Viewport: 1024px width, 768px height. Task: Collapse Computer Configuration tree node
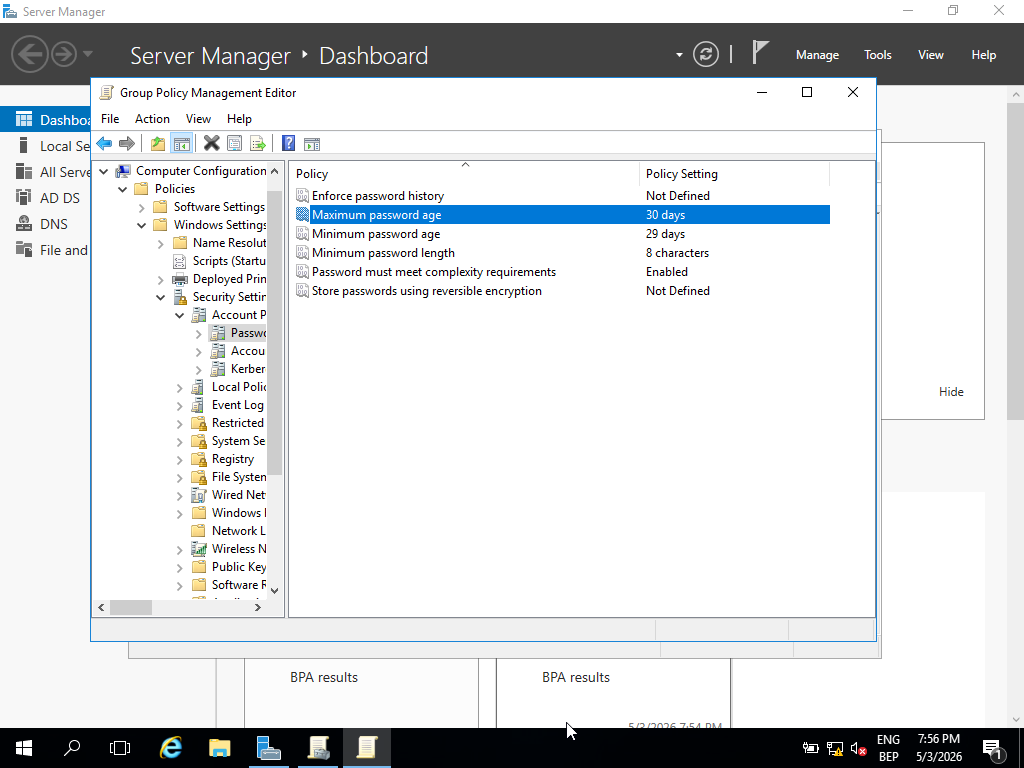pos(104,171)
